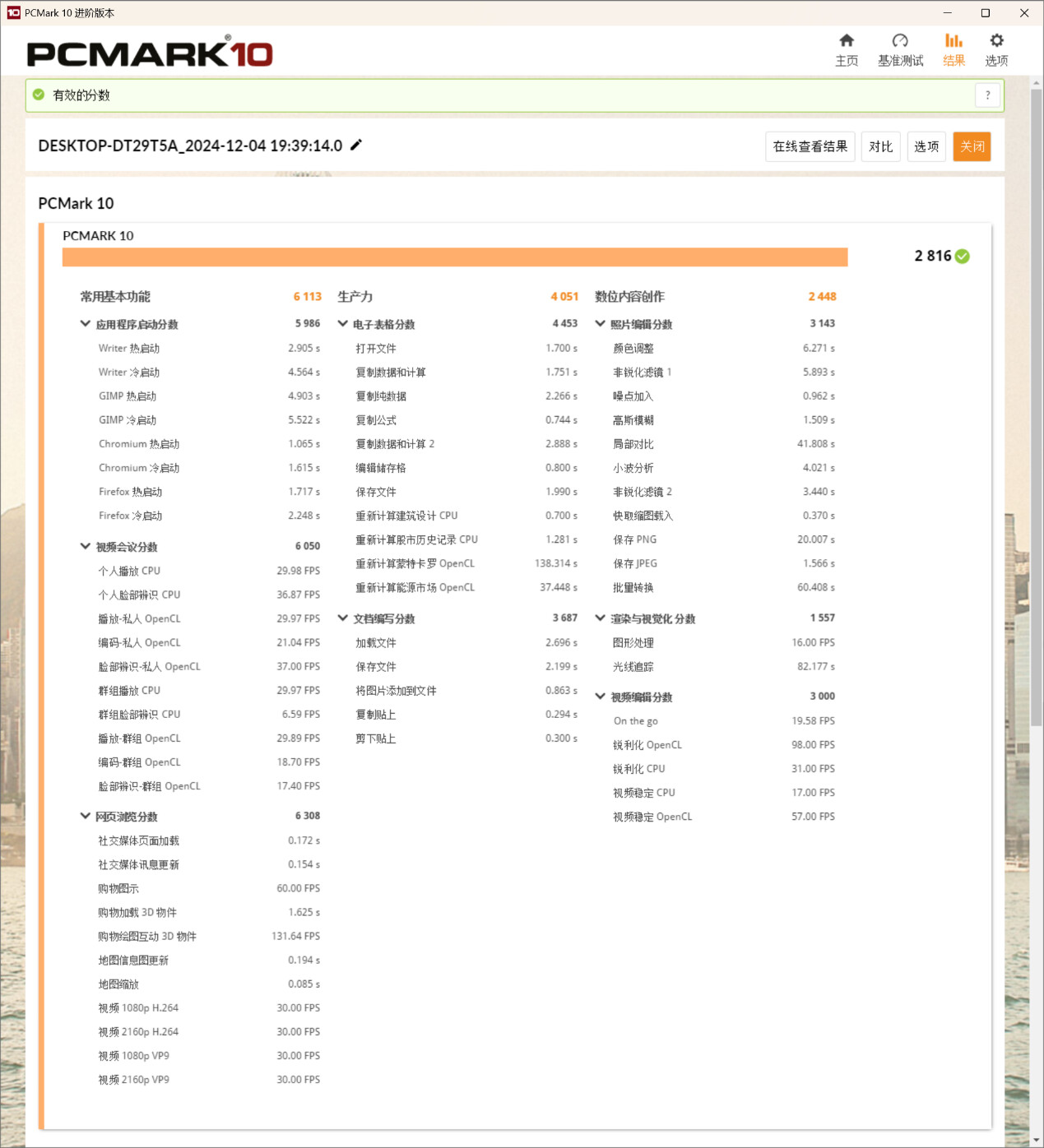Collapse the 电子表格分数 section
This screenshot has width=1044, height=1148.
[343, 324]
